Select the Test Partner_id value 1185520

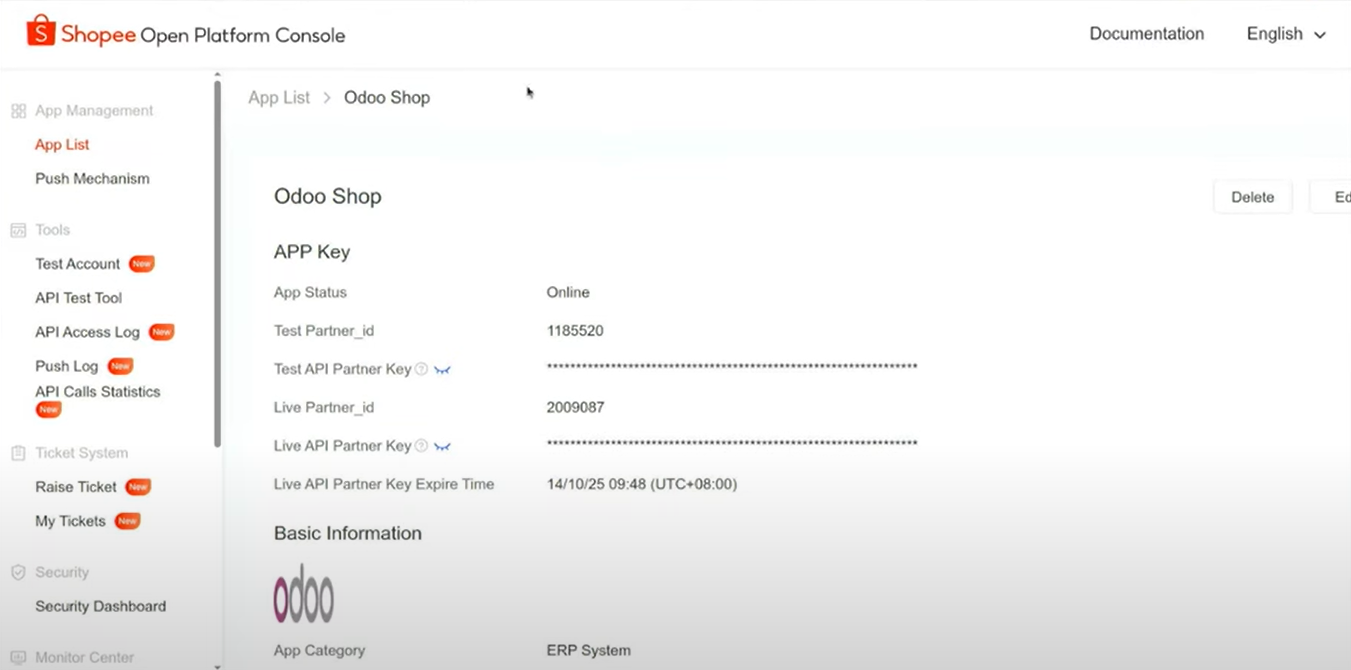[x=575, y=331]
